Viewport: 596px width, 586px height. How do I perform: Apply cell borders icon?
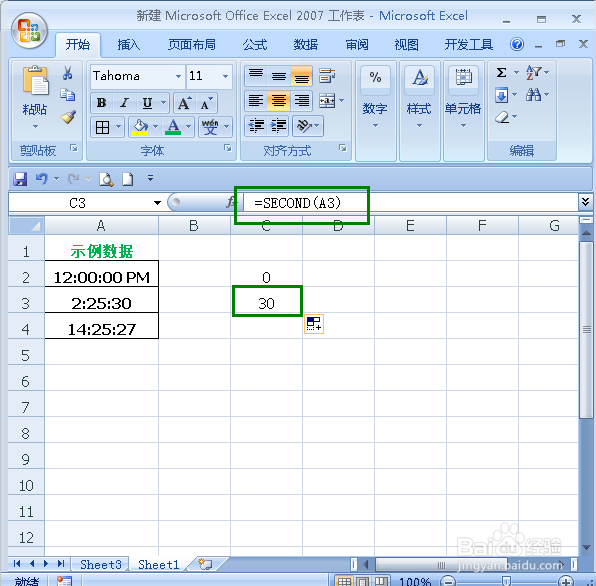(102, 127)
